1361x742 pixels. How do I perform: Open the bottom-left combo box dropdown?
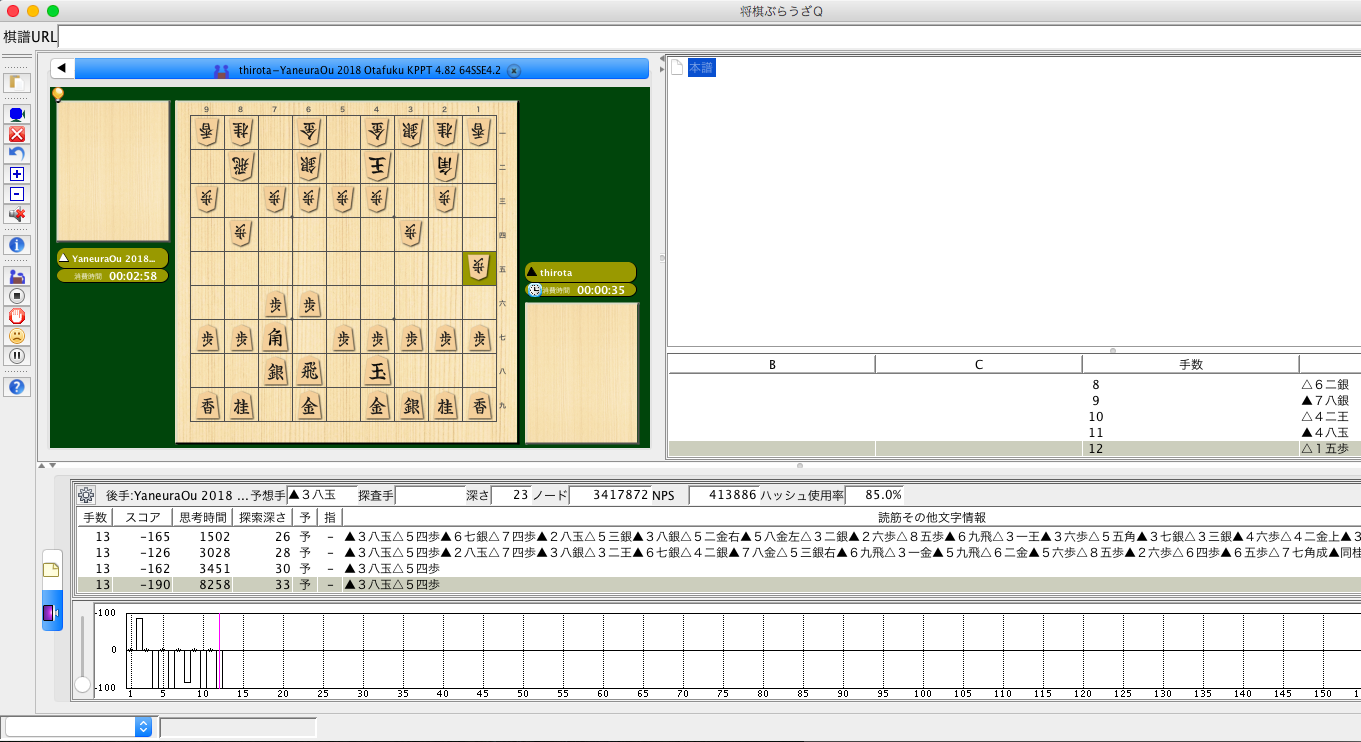pyautogui.click(x=78, y=727)
